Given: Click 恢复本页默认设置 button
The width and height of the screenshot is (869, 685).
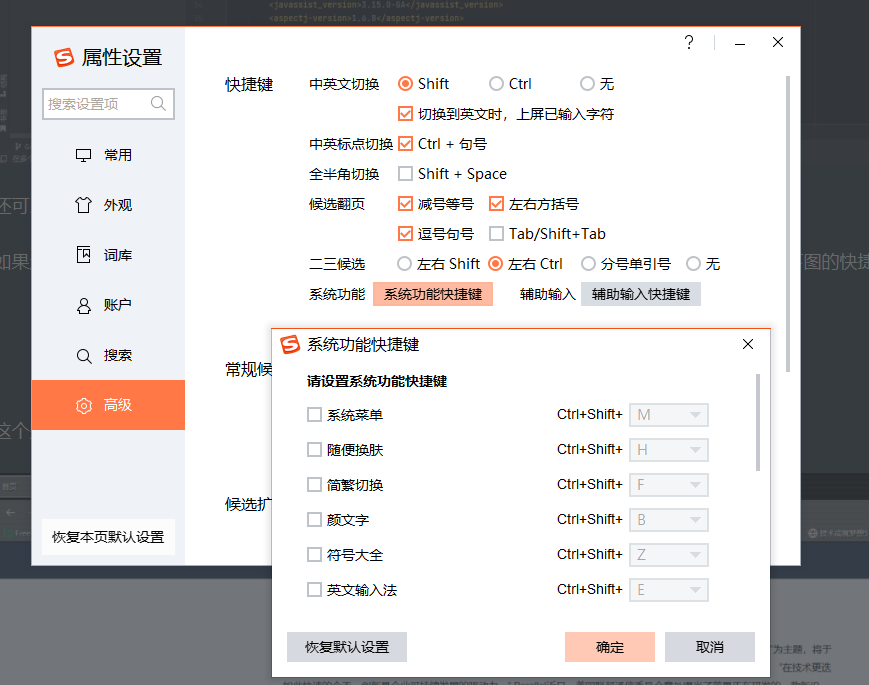Looking at the screenshot, I should click(108, 536).
